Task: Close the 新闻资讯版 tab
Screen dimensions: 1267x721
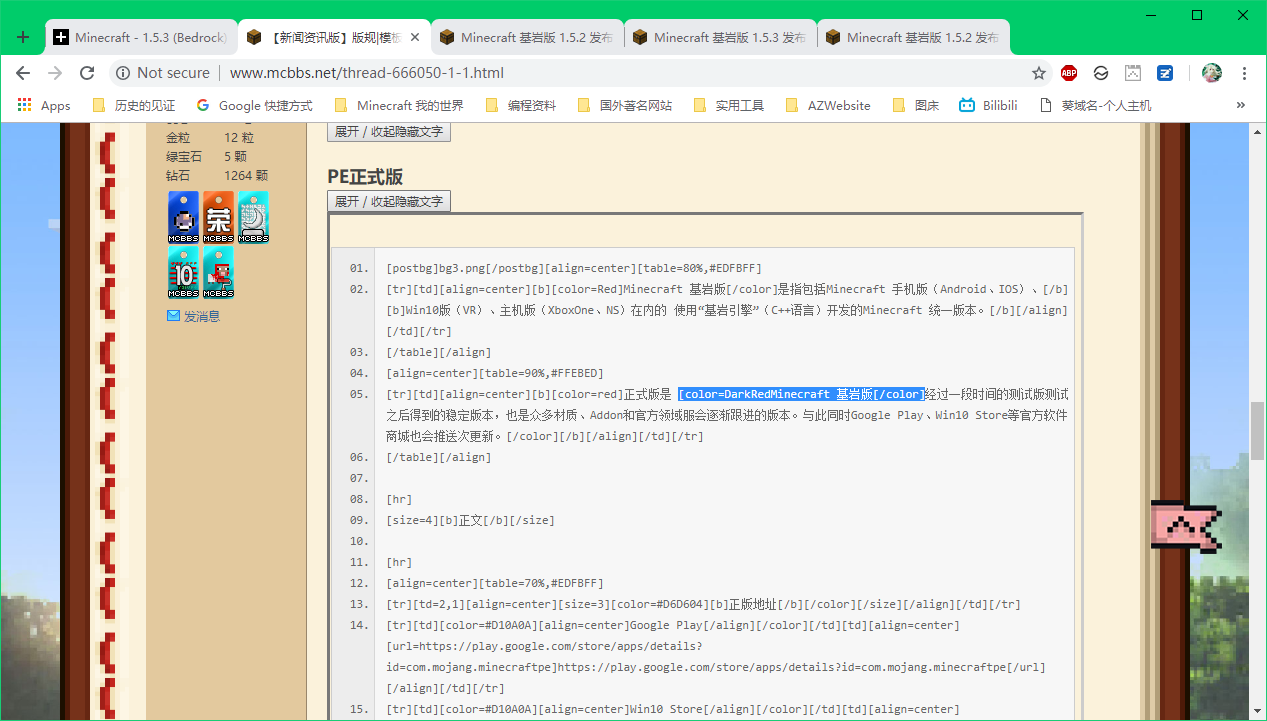Action: point(415,37)
